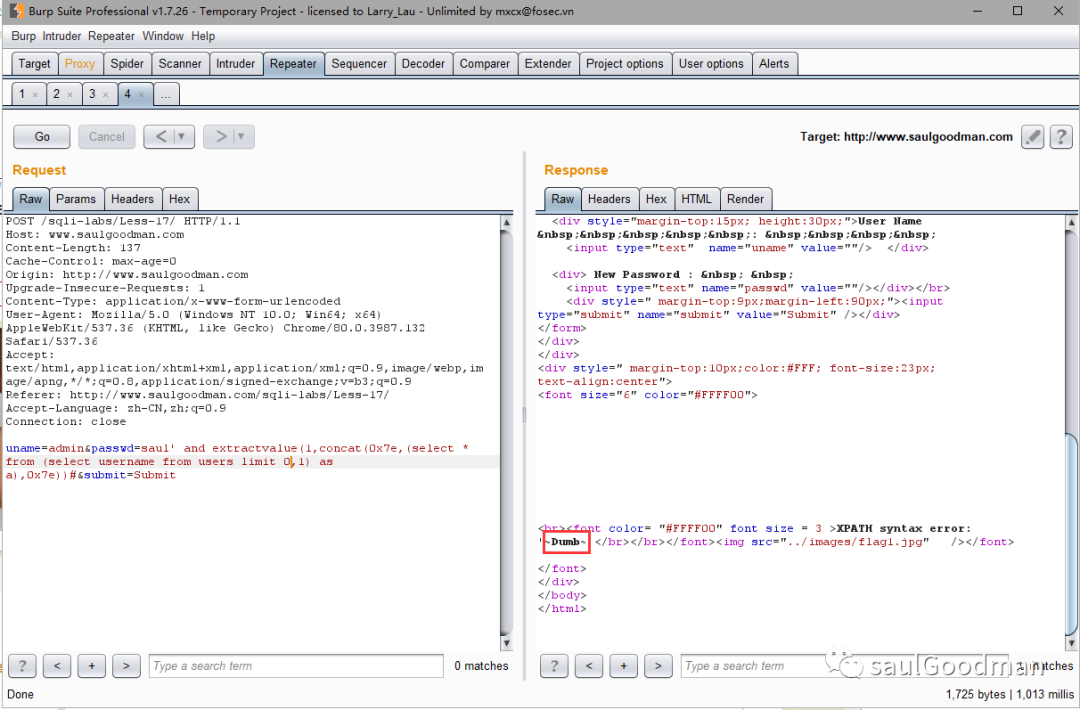Open the forward history dropdown arrow
1080x710 pixels.
[241, 136]
